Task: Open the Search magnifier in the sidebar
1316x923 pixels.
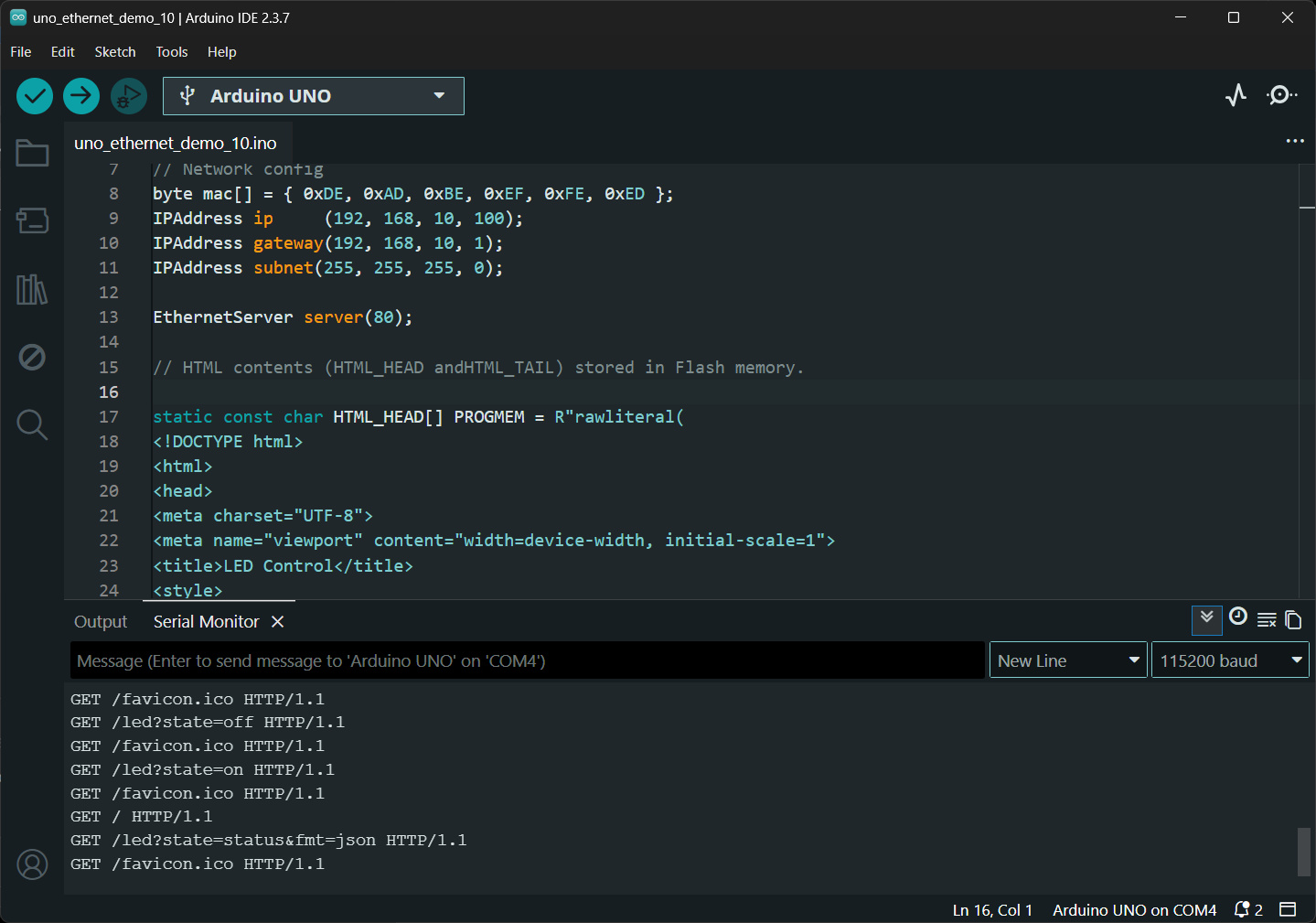Action: point(32,424)
